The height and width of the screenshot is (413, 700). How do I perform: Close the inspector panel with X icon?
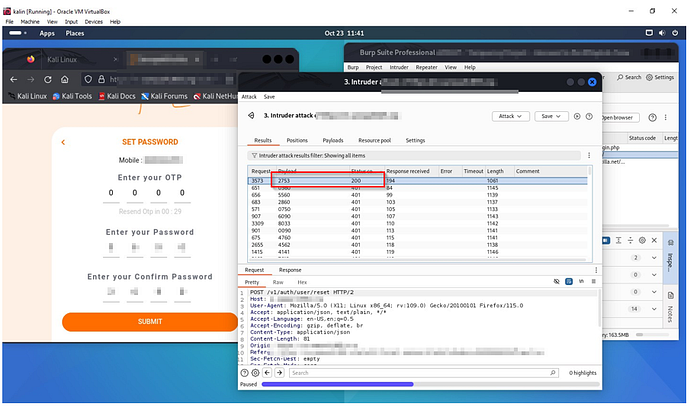654,240
